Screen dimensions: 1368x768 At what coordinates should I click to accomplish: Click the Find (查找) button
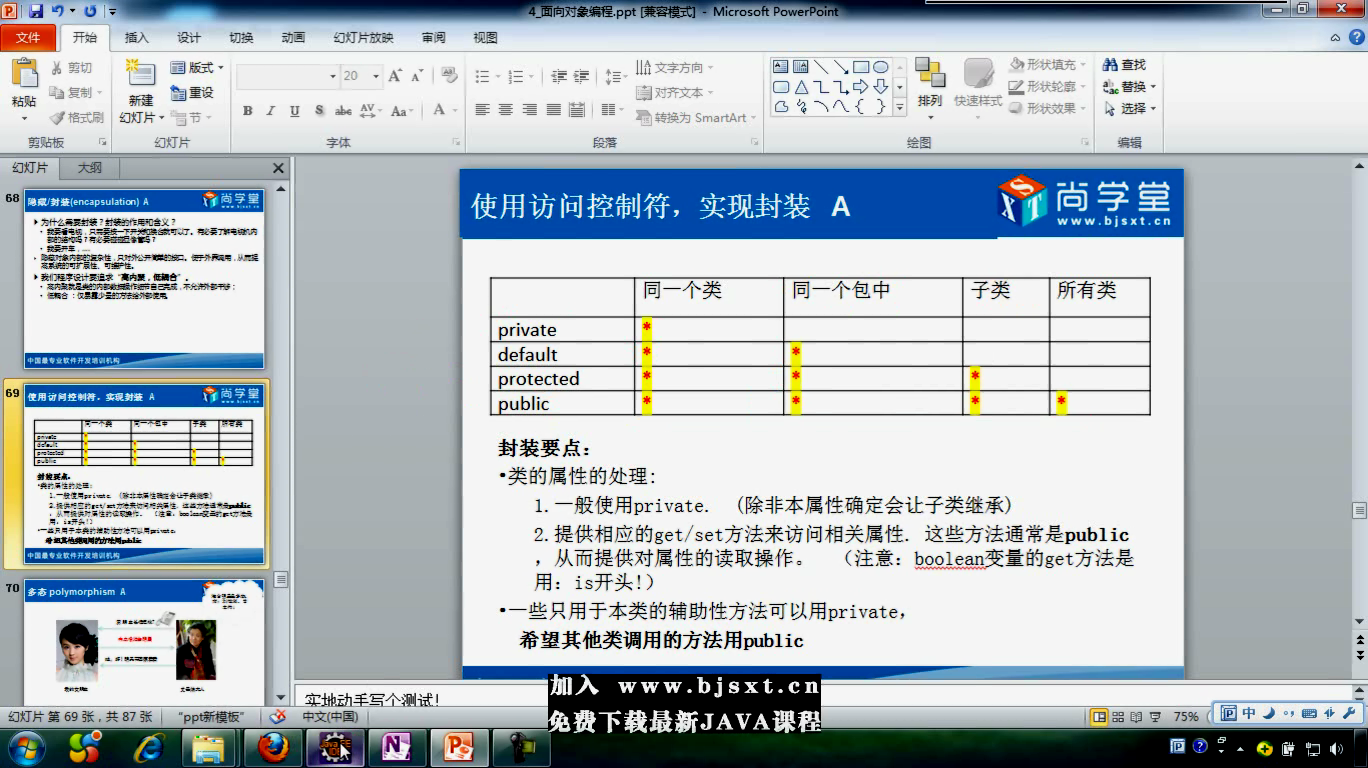(x=1125, y=64)
